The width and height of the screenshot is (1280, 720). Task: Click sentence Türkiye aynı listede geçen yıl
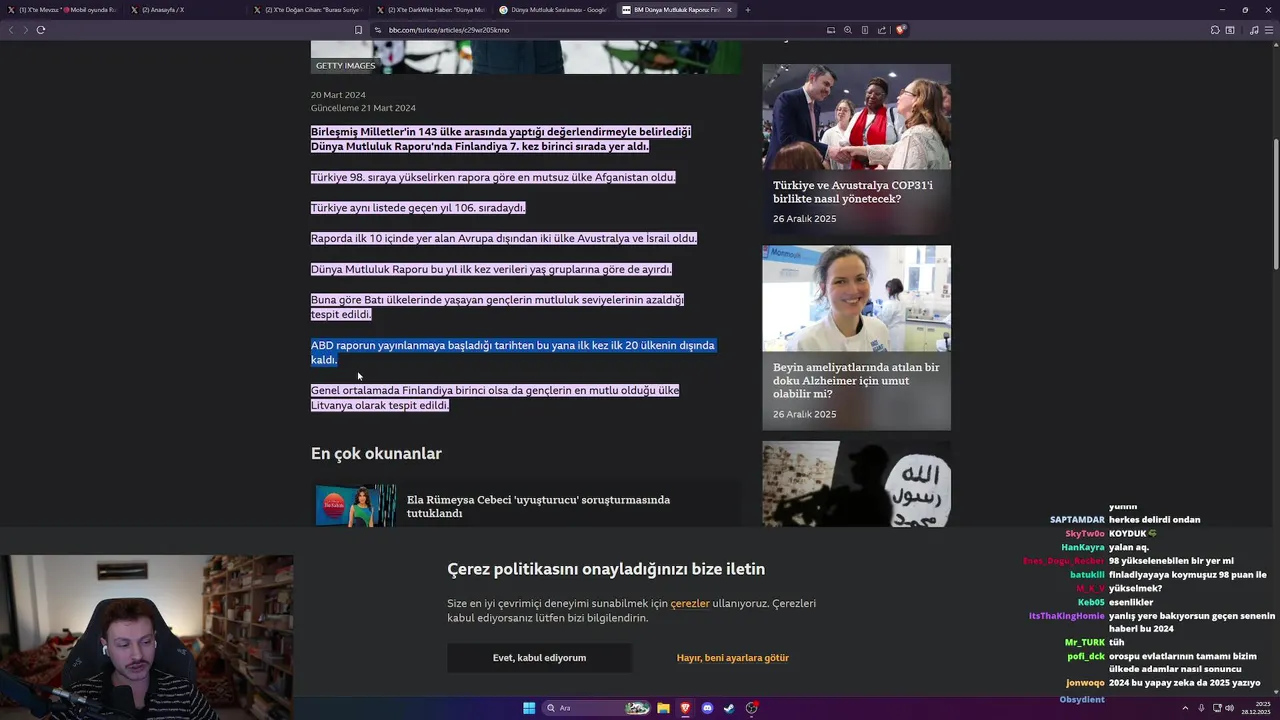(418, 208)
